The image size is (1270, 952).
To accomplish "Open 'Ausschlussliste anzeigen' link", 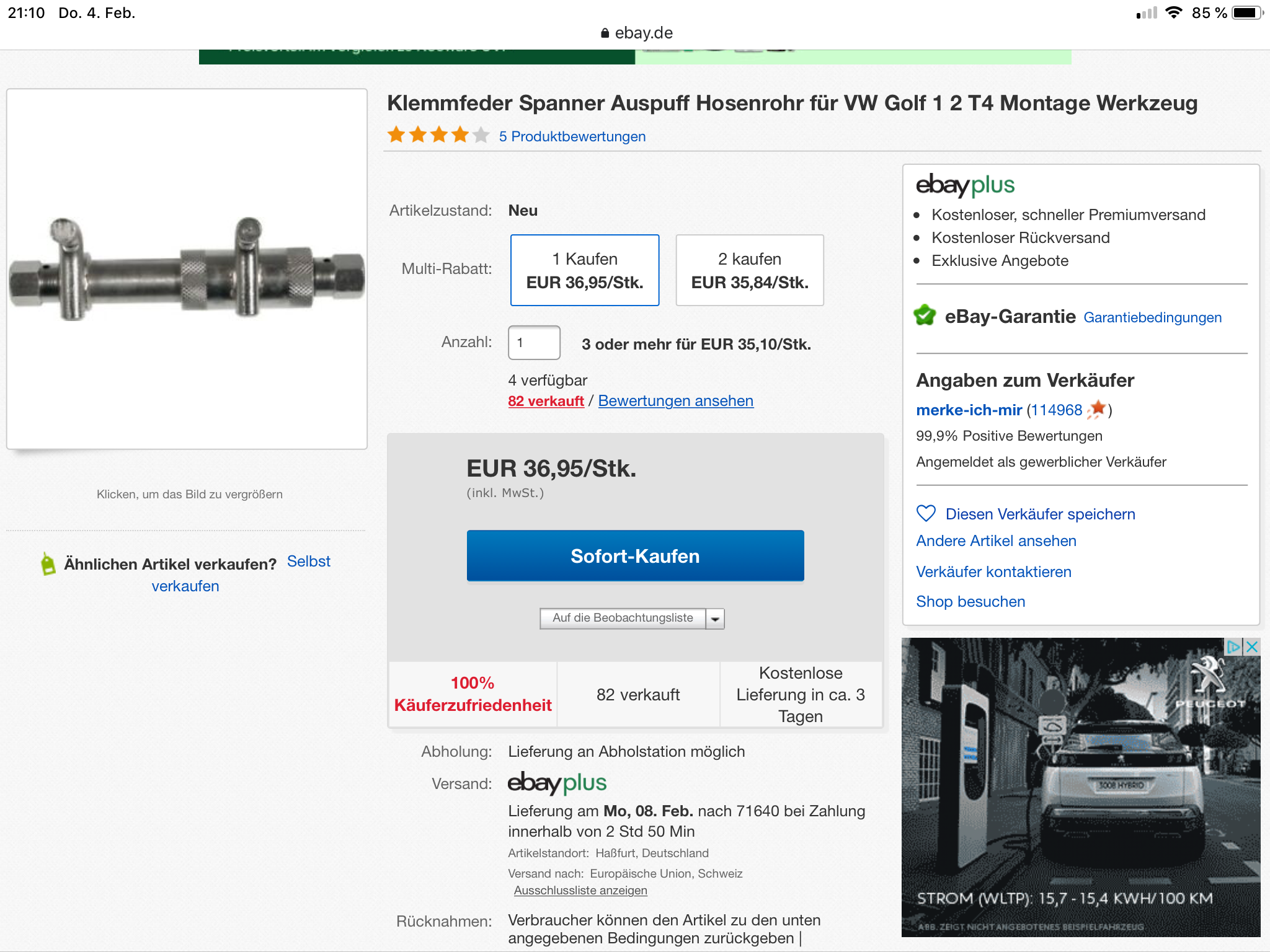I will pyautogui.click(x=580, y=891).
